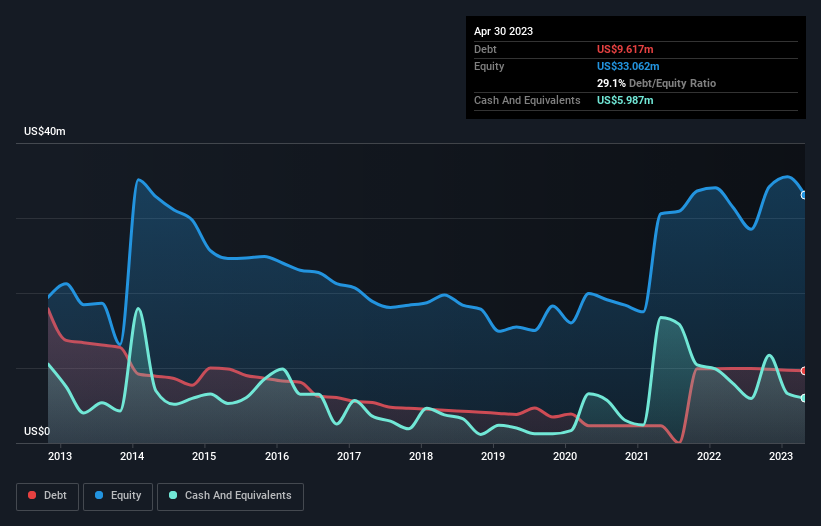Click Cash And Equivalents label in tooltip

coord(527,100)
